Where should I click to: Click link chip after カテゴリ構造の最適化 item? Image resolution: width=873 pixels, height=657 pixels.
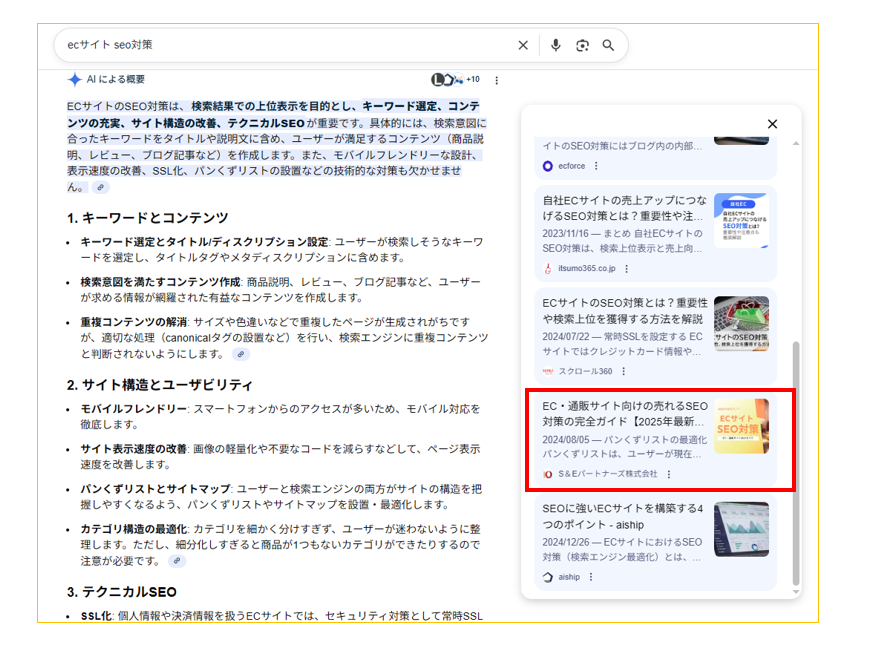coord(177,561)
